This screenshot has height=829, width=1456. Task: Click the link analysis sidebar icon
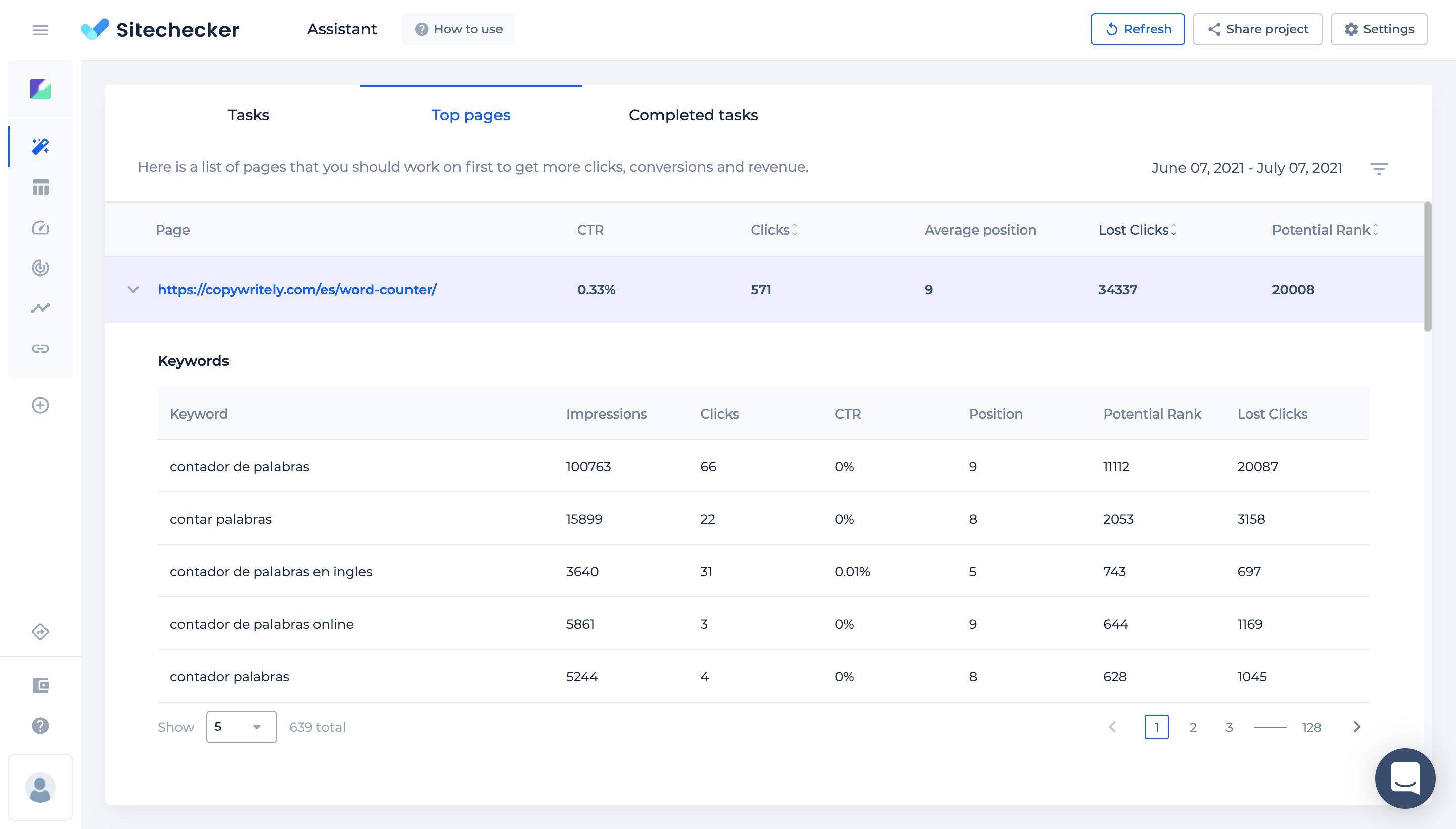[x=40, y=348]
